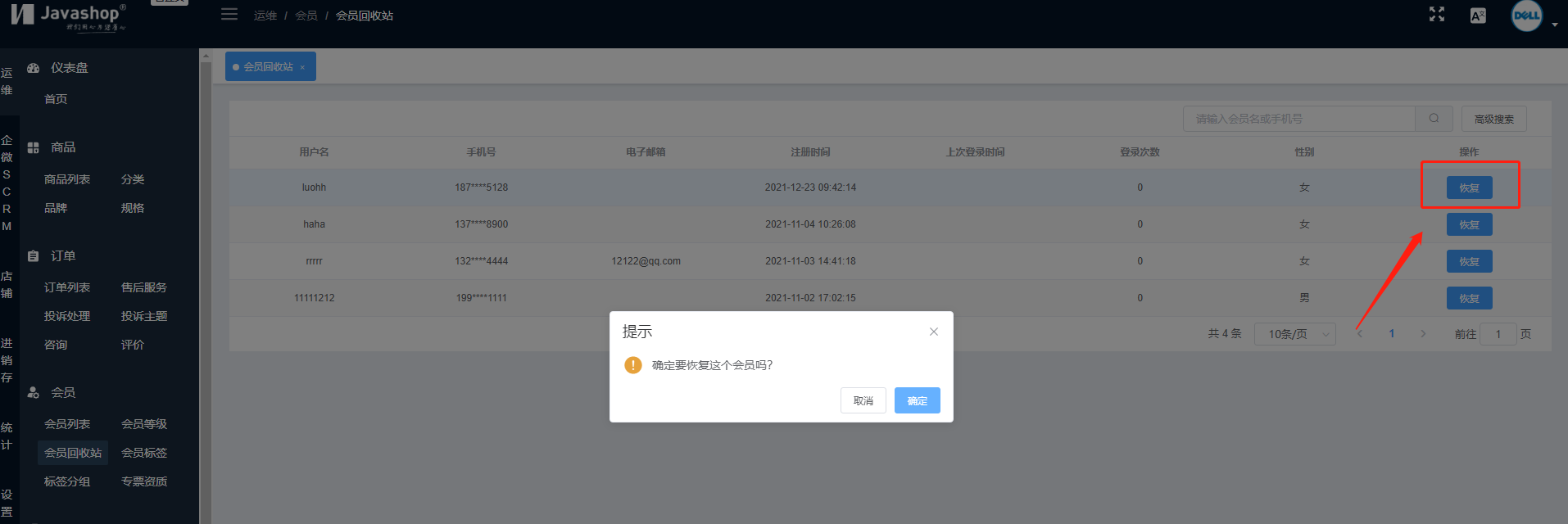Switch to 进销存 module
The height and width of the screenshot is (524, 1568).
pos(7,360)
